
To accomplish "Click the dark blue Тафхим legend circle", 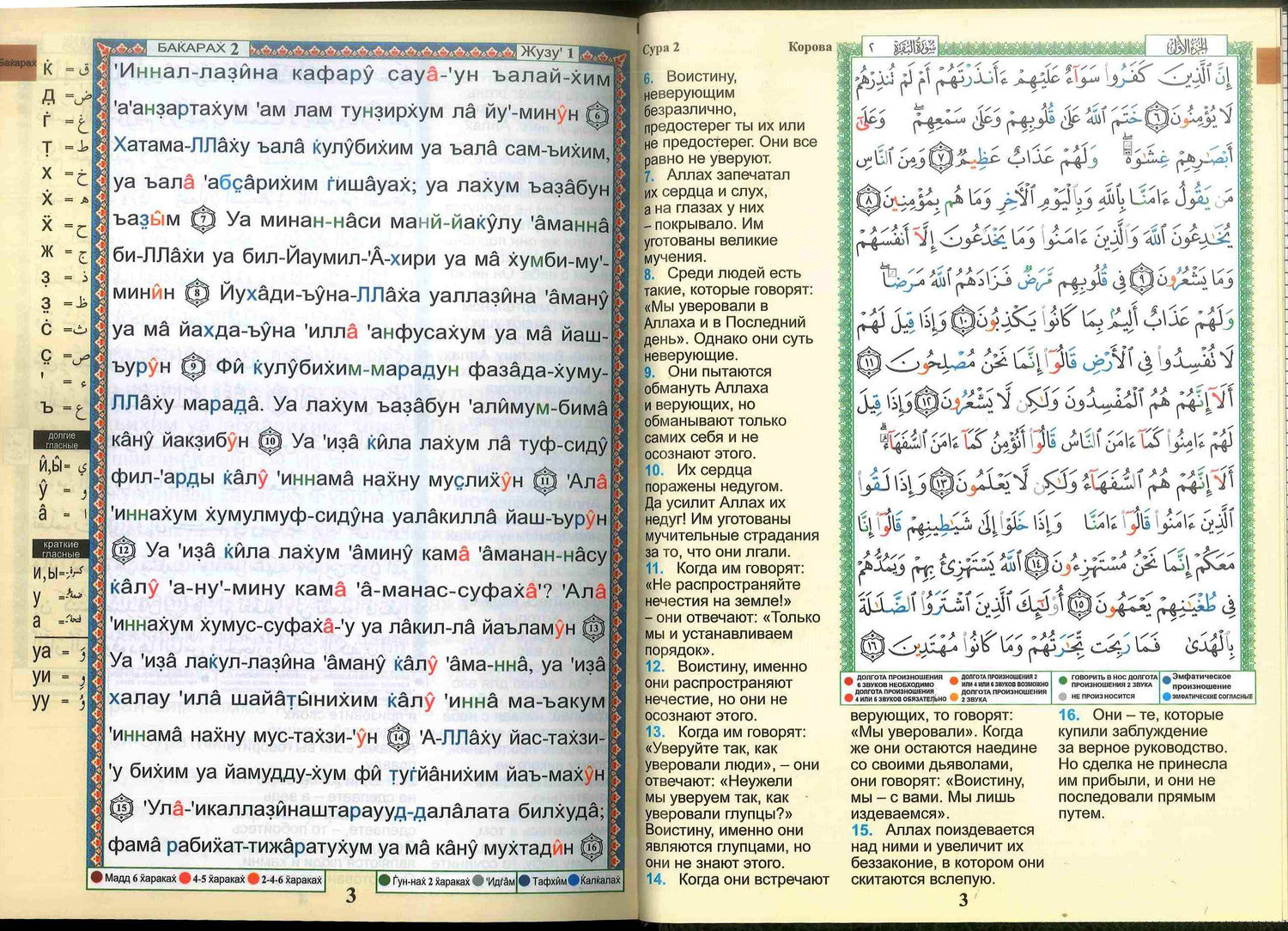I will 524,880.
